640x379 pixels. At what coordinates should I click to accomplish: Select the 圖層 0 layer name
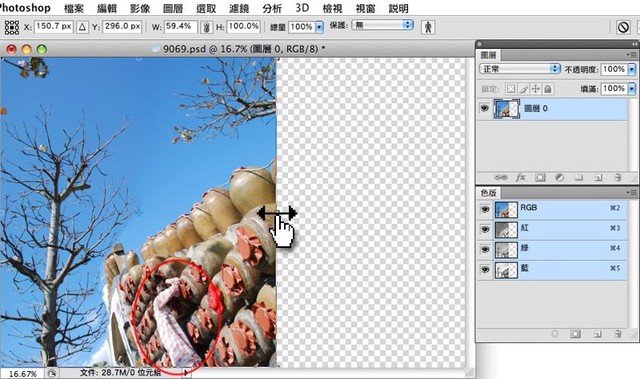[536, 109]
